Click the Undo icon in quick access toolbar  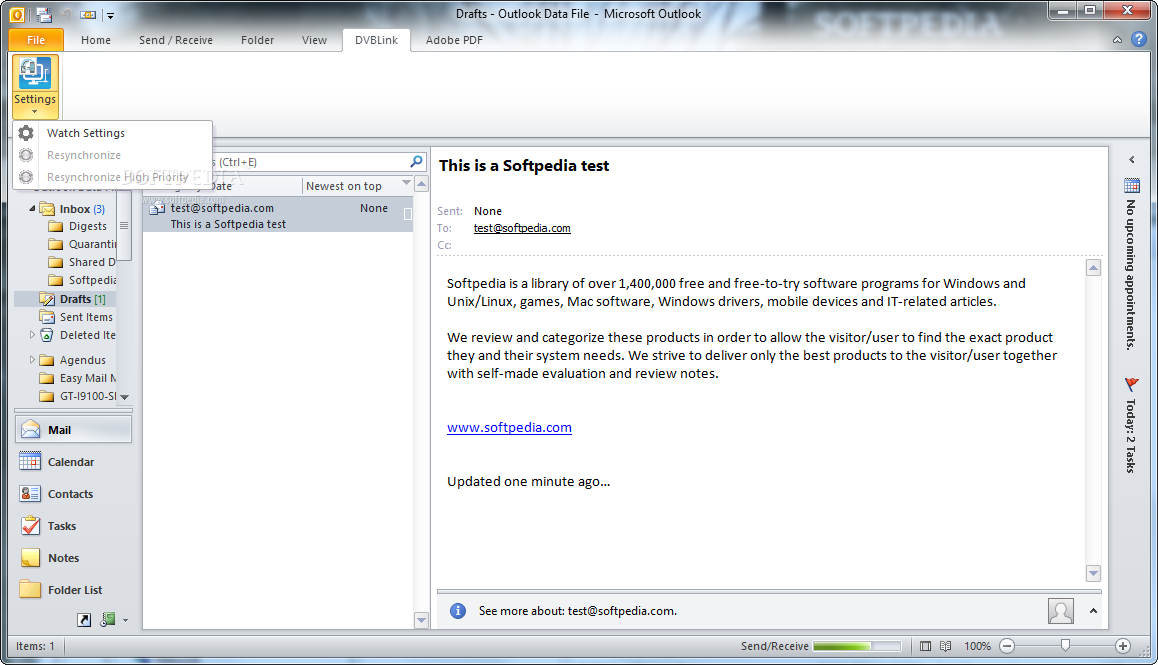[66, 14]
